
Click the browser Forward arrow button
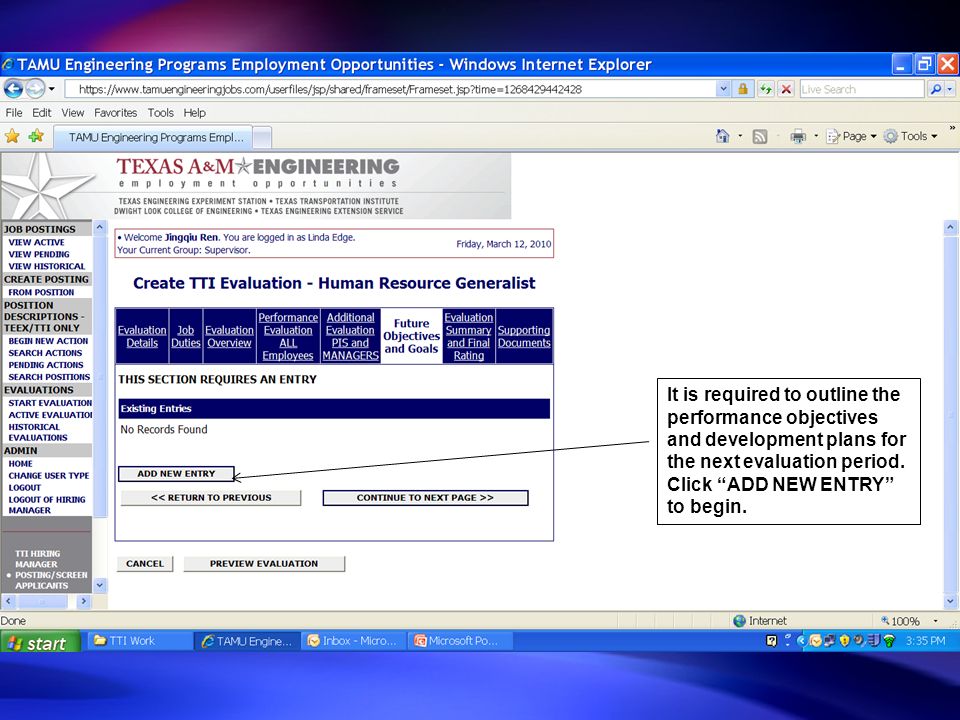(x=35, y=89)
